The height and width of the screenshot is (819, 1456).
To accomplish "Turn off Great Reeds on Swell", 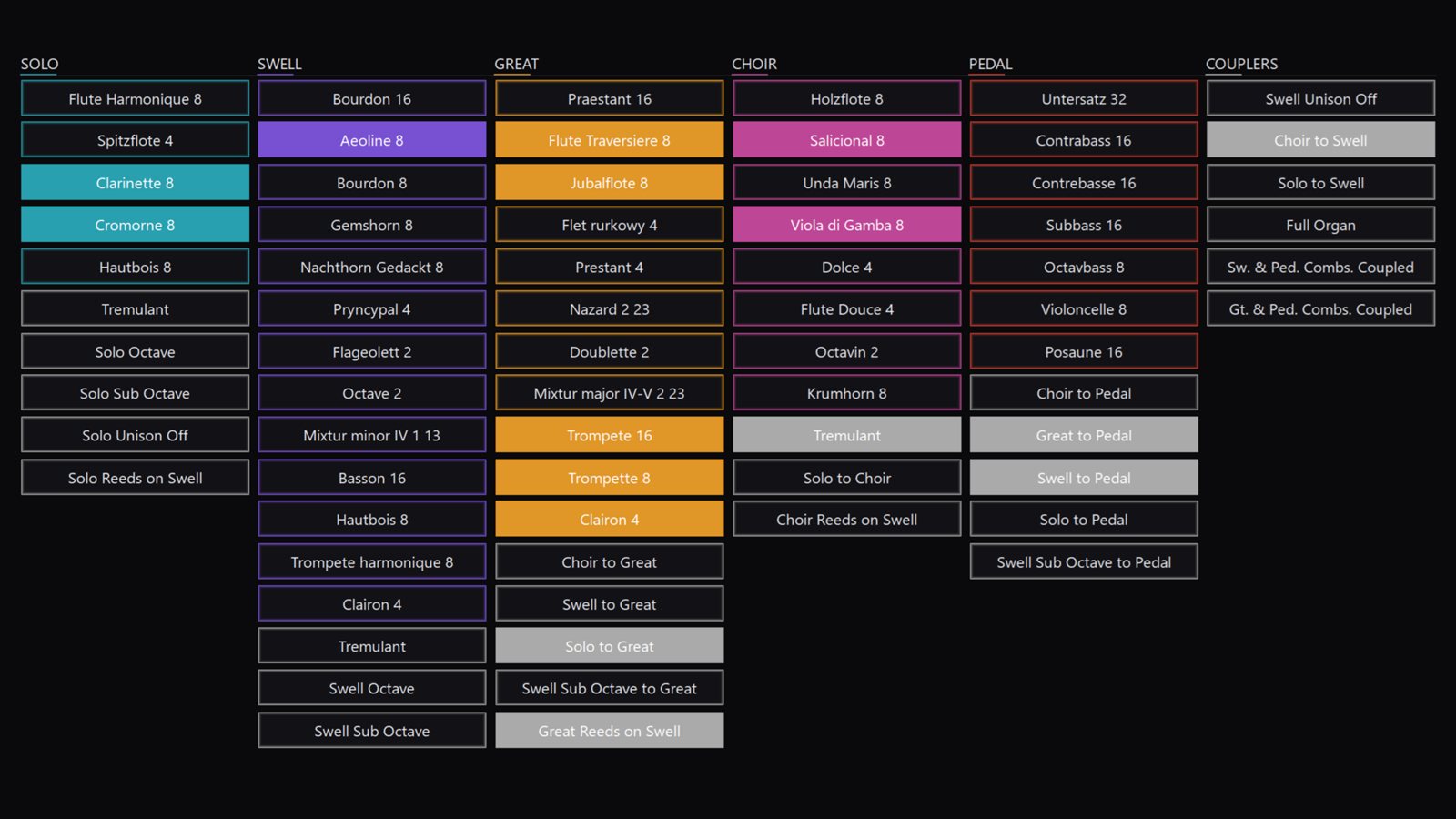I will pyautogui.click(x=610, y=731).
